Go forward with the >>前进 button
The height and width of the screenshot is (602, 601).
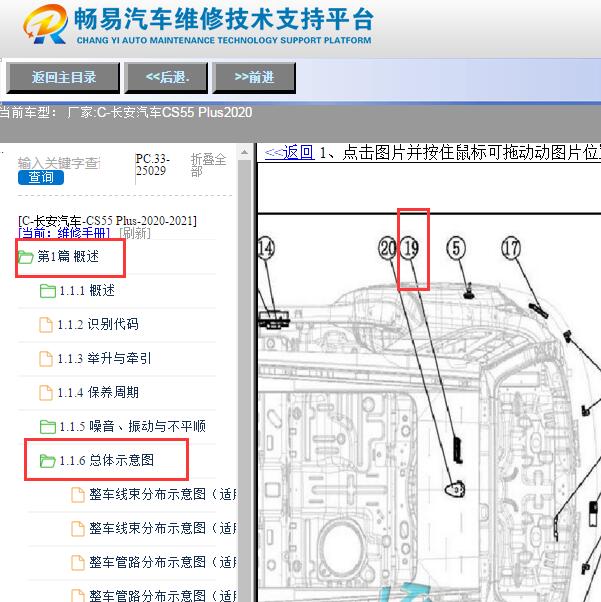pos(254,78)
